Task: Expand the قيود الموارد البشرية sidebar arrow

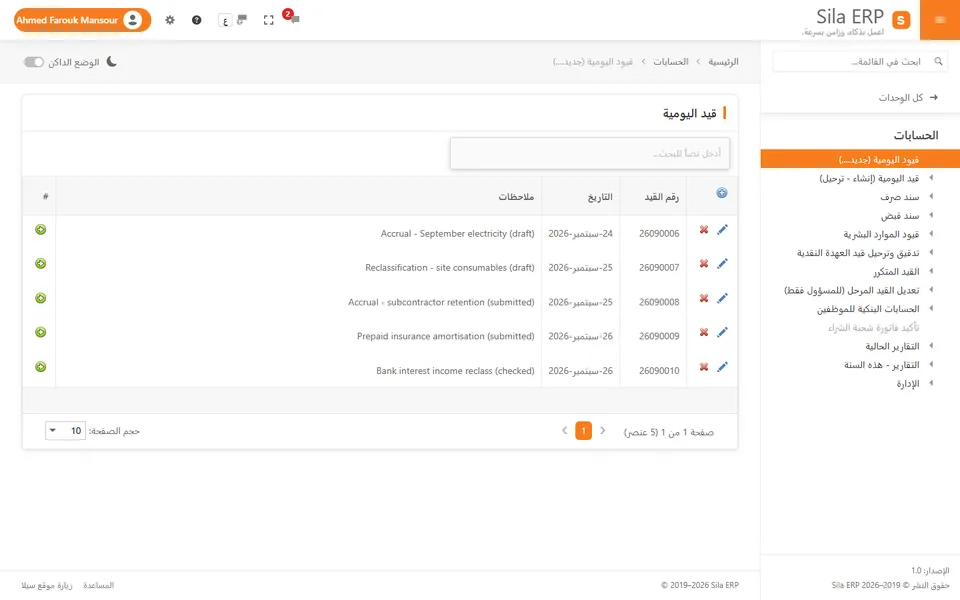Action: click(x=931, y=234)
